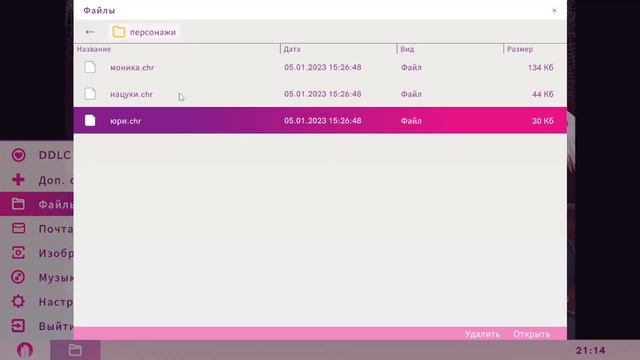
Task: Sort by the Дата column header
Action: 292,49
